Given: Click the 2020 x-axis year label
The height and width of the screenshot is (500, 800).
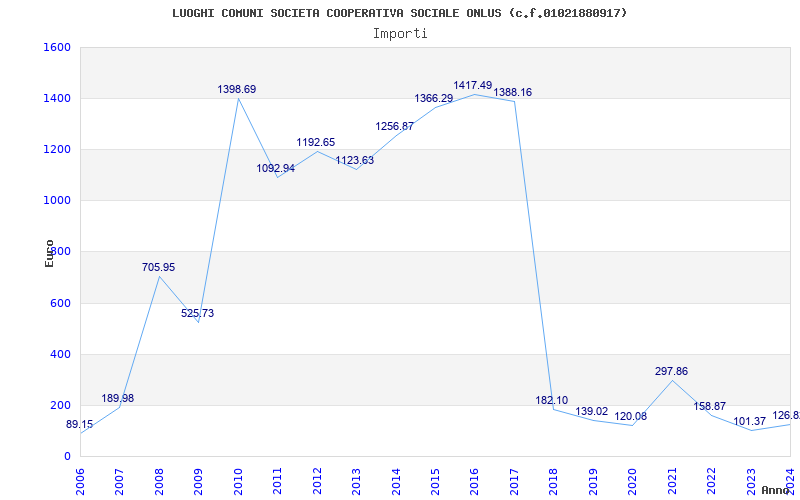Looking at the screenshot, I should [x=633, y=482].
